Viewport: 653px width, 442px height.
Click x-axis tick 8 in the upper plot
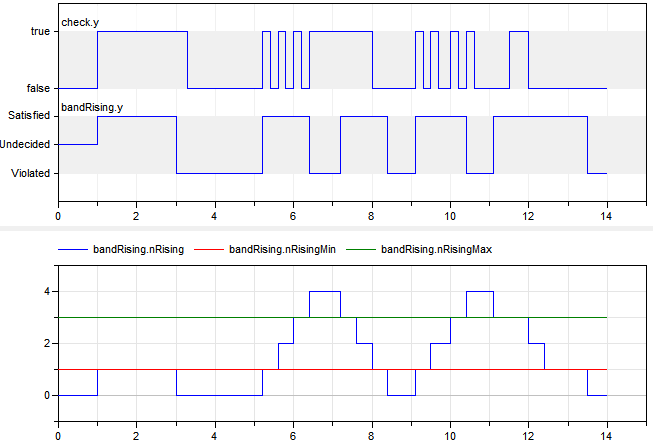tap(372, 215)
